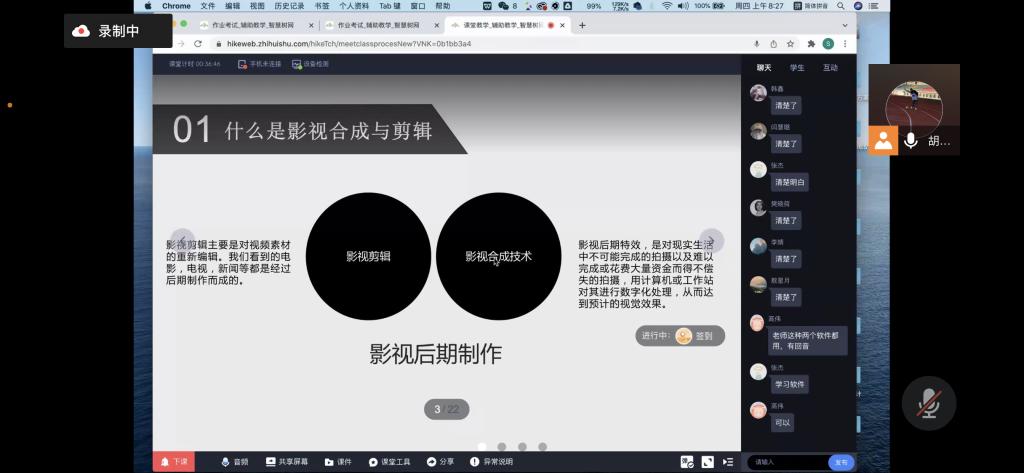Click the 下课 end class button
The image size is (1024, 473).
173,461
